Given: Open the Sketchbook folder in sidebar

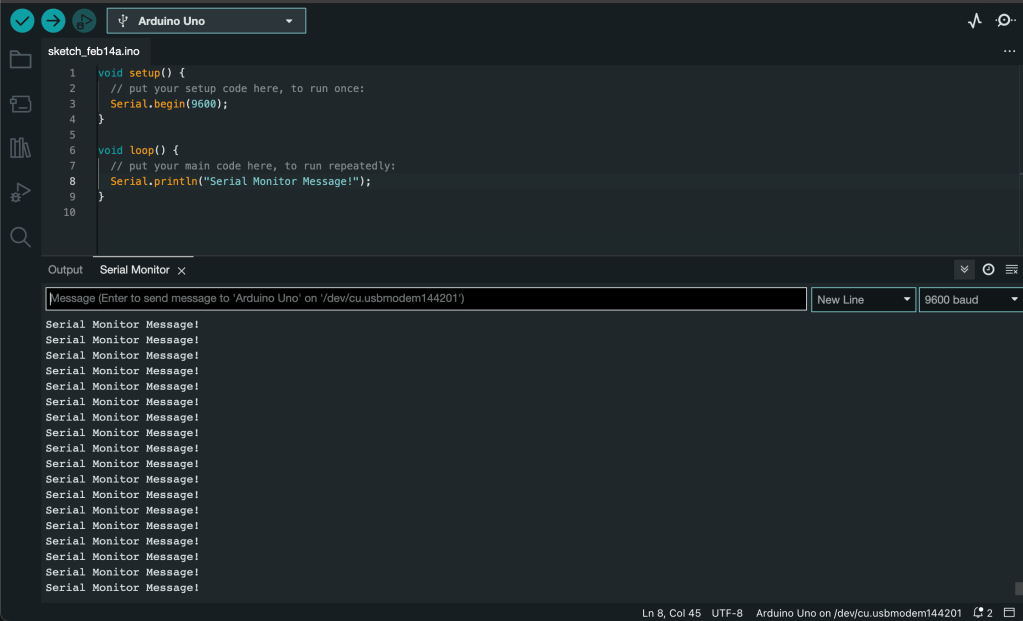Looking at the screenshot, I should point(20,60).
